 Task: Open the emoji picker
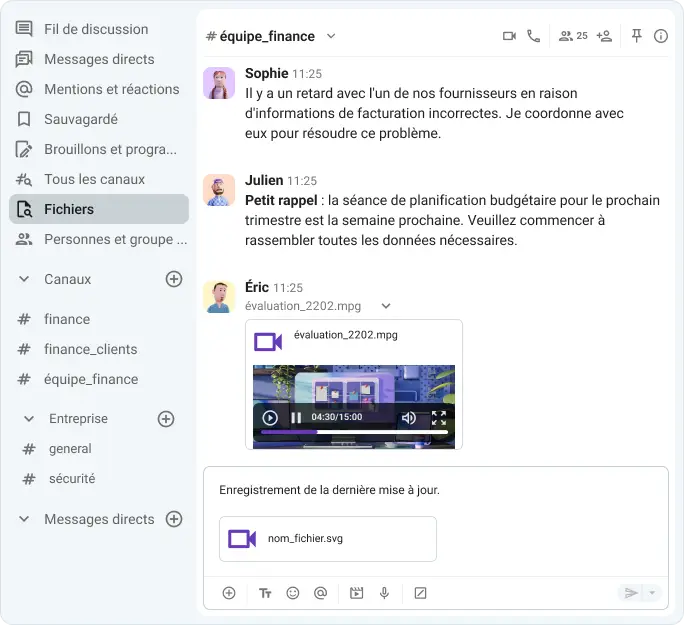pos(293,593)
